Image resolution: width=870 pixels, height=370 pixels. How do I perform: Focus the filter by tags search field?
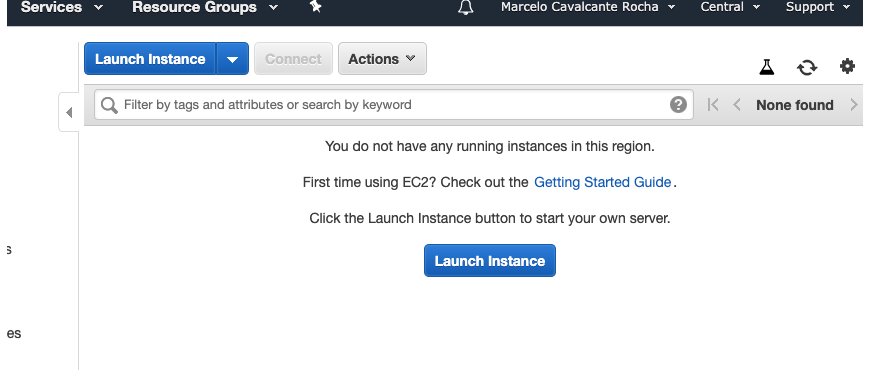[394, 105]
